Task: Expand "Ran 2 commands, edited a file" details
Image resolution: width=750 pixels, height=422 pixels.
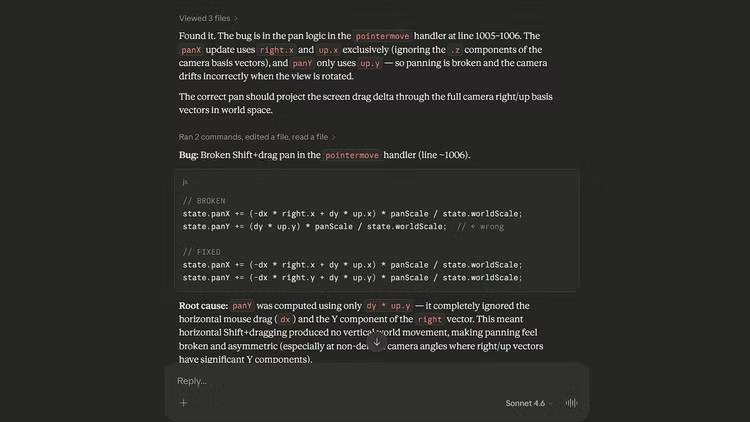Action: click(x=257, y=137)
